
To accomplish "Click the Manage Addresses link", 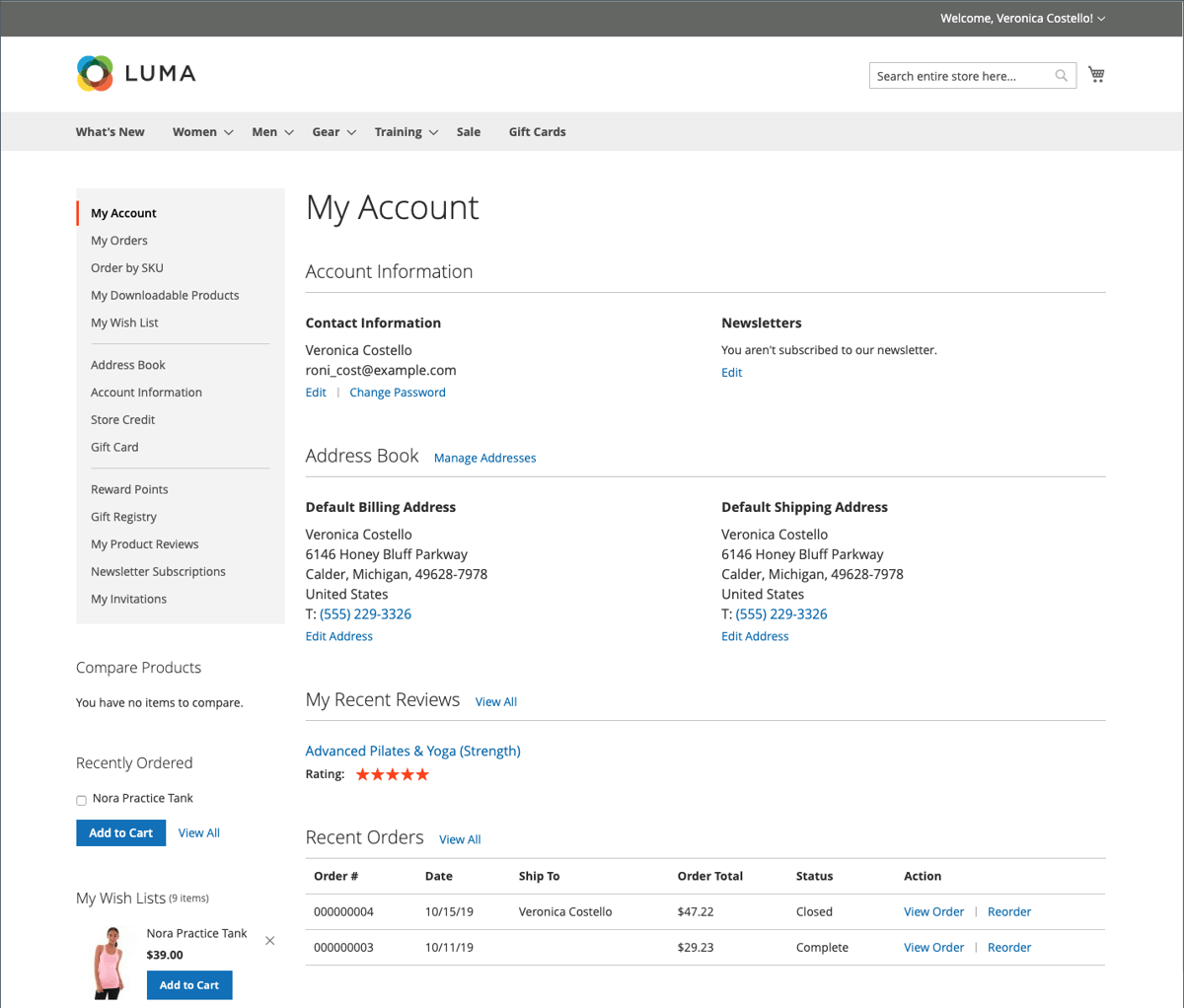I will tap(484, 458).
